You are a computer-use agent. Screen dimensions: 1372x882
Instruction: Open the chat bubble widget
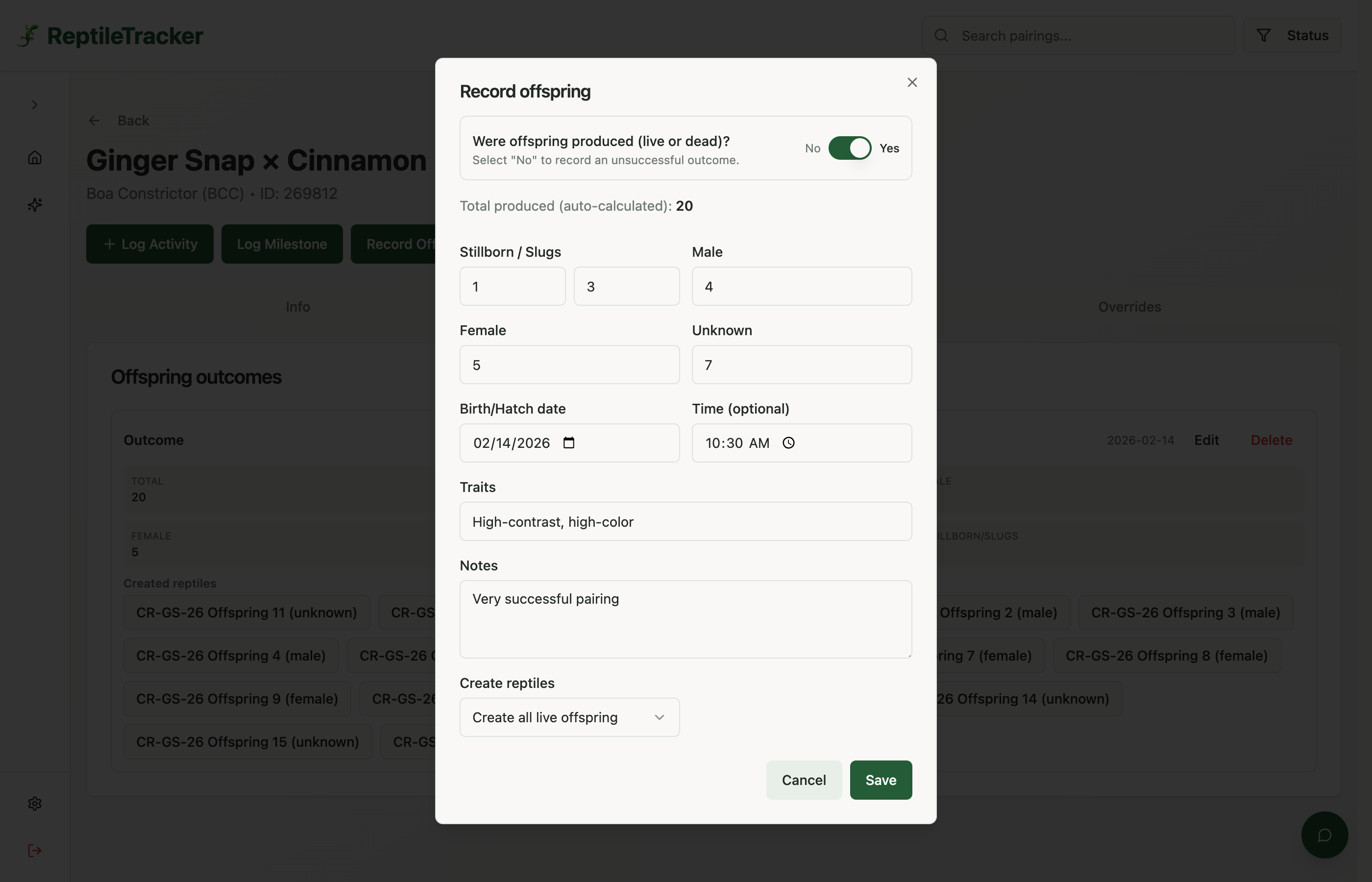coord(1324,835)
